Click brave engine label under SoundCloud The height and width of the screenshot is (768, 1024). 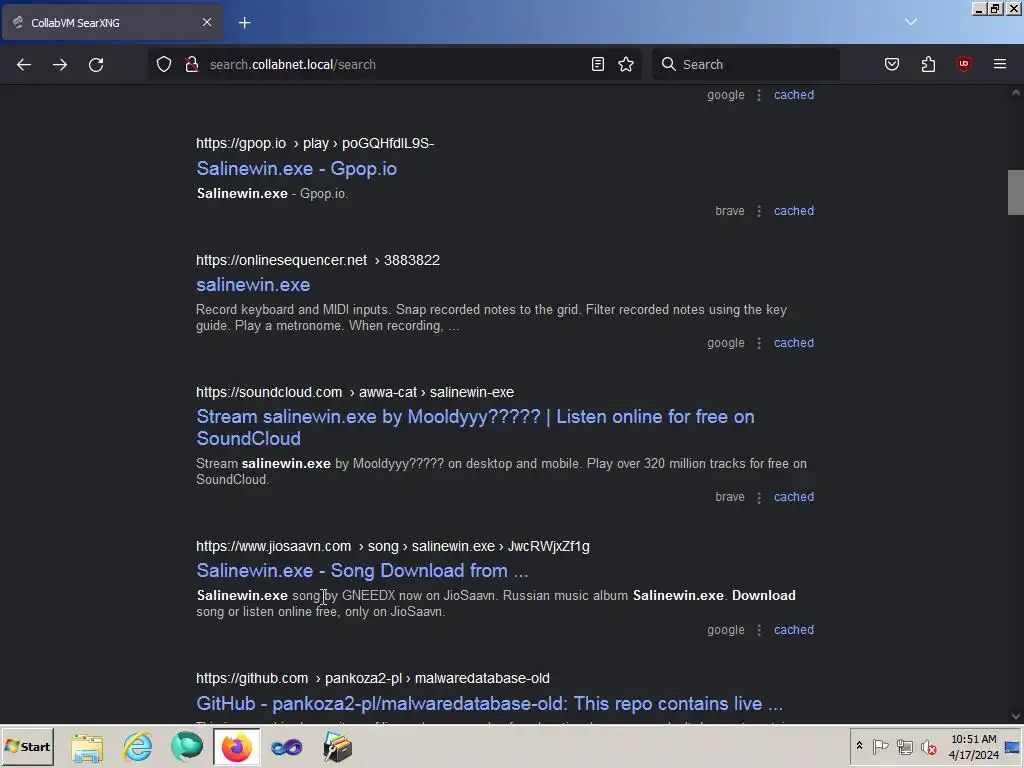[729, 497]
